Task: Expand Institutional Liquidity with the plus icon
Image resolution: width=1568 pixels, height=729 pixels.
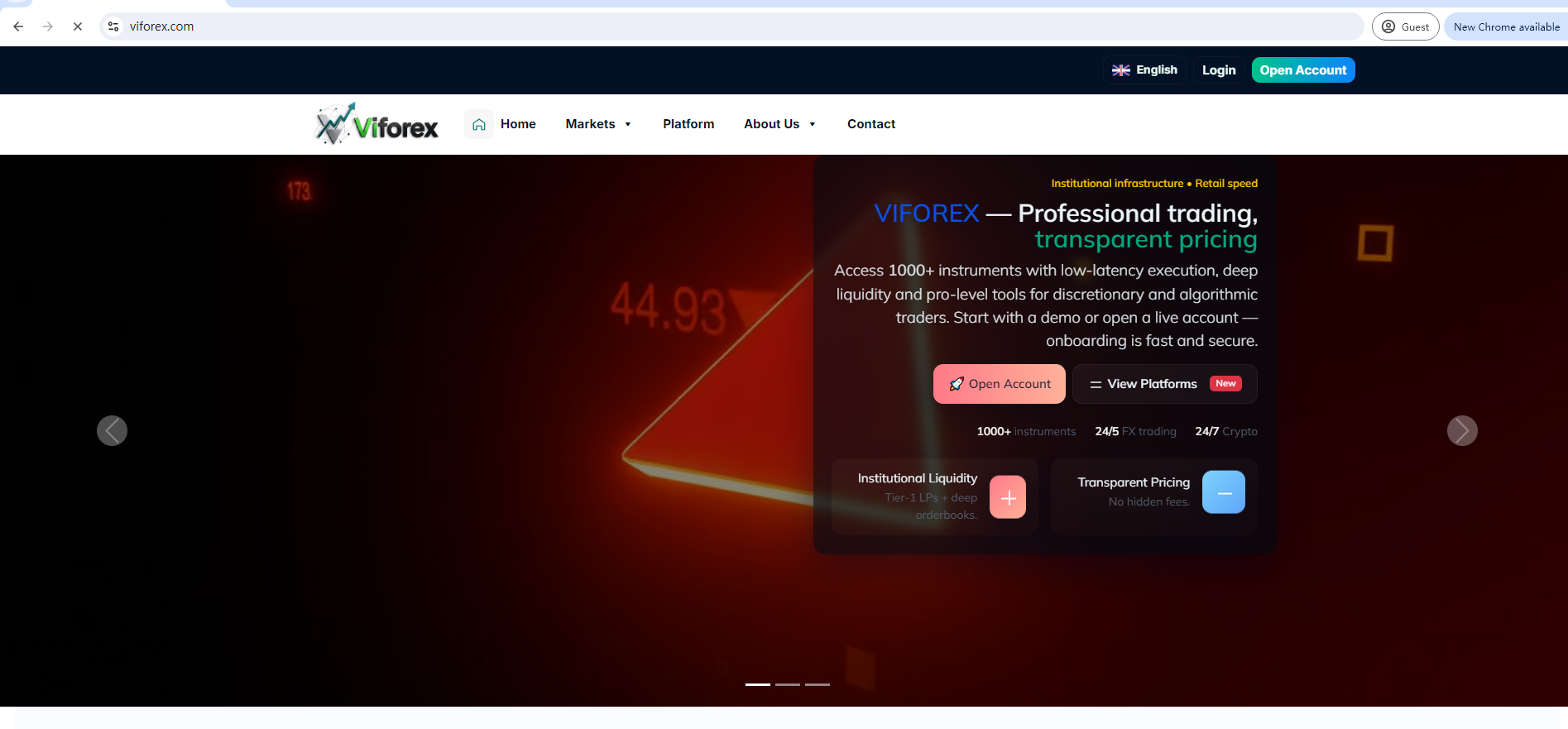Action: (x=1008, y=497)
